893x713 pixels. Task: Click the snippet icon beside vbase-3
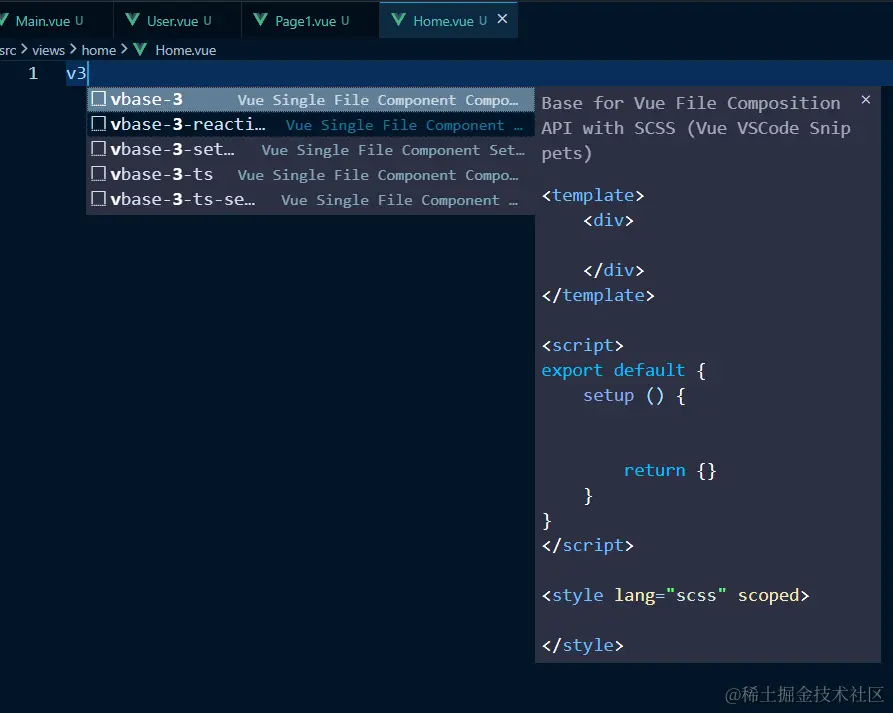[99, 99]
